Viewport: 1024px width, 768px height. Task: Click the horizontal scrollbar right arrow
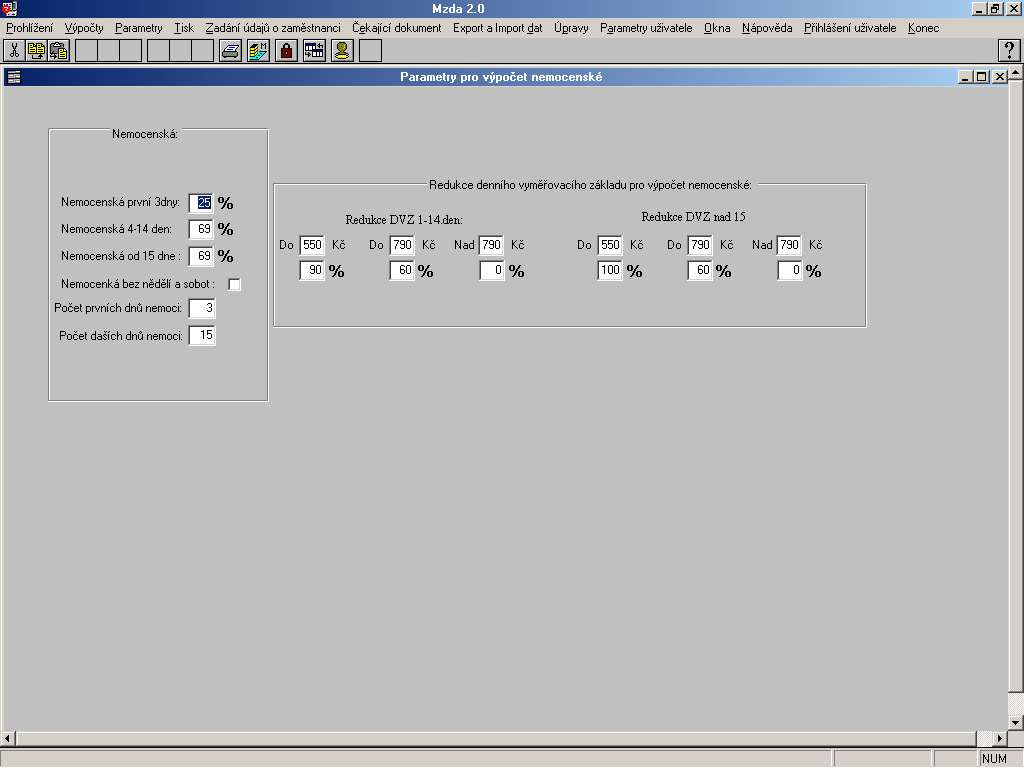click(x=1000, y=739)
